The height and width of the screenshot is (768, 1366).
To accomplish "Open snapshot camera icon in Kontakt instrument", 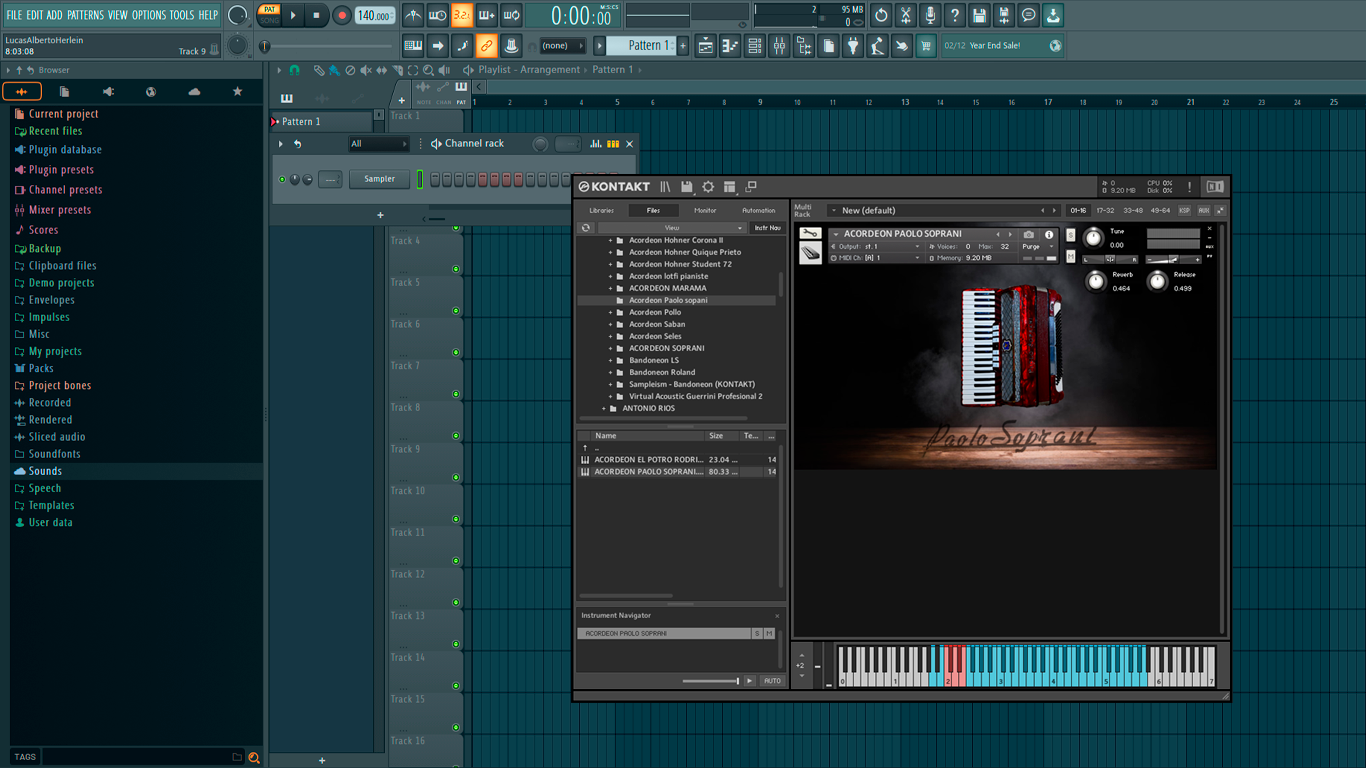I will click(x=1029, y=234).
